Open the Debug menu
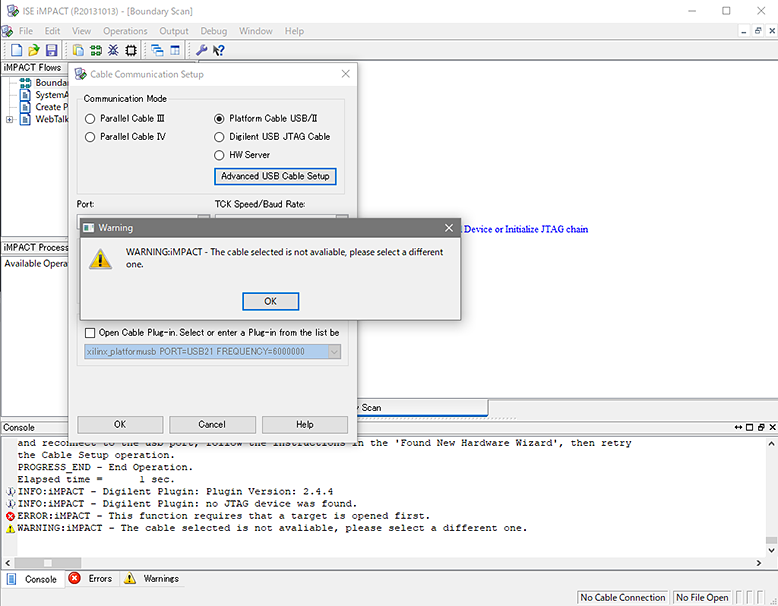Viewport: 778px width, 606px height. pyautogui.click(x=213, y=31)
